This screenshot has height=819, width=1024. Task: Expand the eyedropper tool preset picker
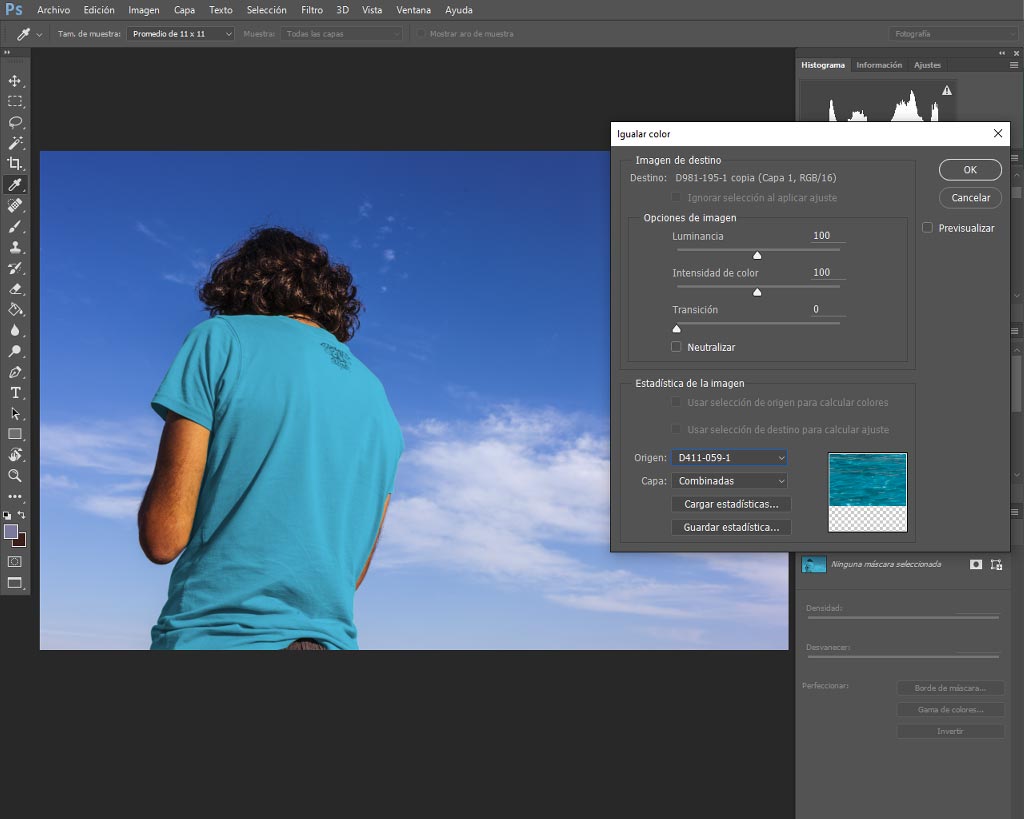click(x=39, y=34)
